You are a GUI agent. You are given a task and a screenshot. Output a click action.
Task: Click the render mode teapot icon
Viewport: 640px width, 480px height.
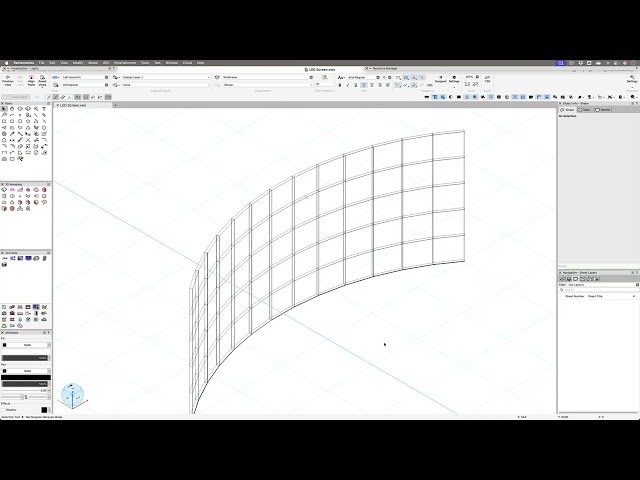(217, 77)
